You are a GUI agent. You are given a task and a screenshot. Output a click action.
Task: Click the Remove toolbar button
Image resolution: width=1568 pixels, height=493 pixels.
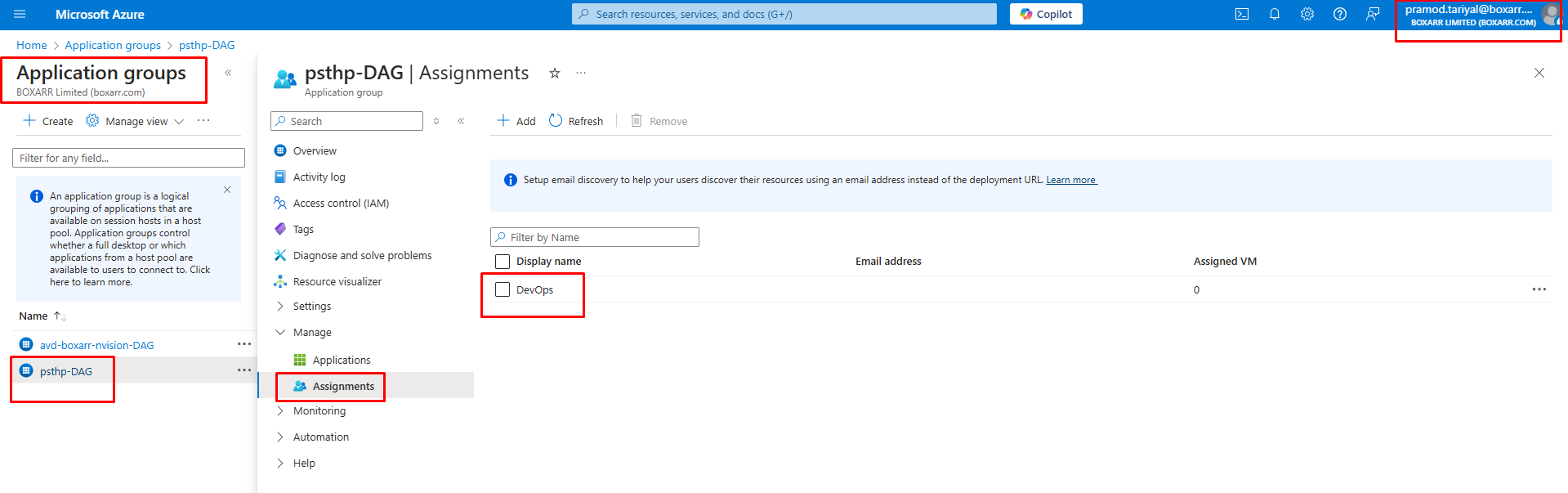pyautogui.click(x=659, y=121)
